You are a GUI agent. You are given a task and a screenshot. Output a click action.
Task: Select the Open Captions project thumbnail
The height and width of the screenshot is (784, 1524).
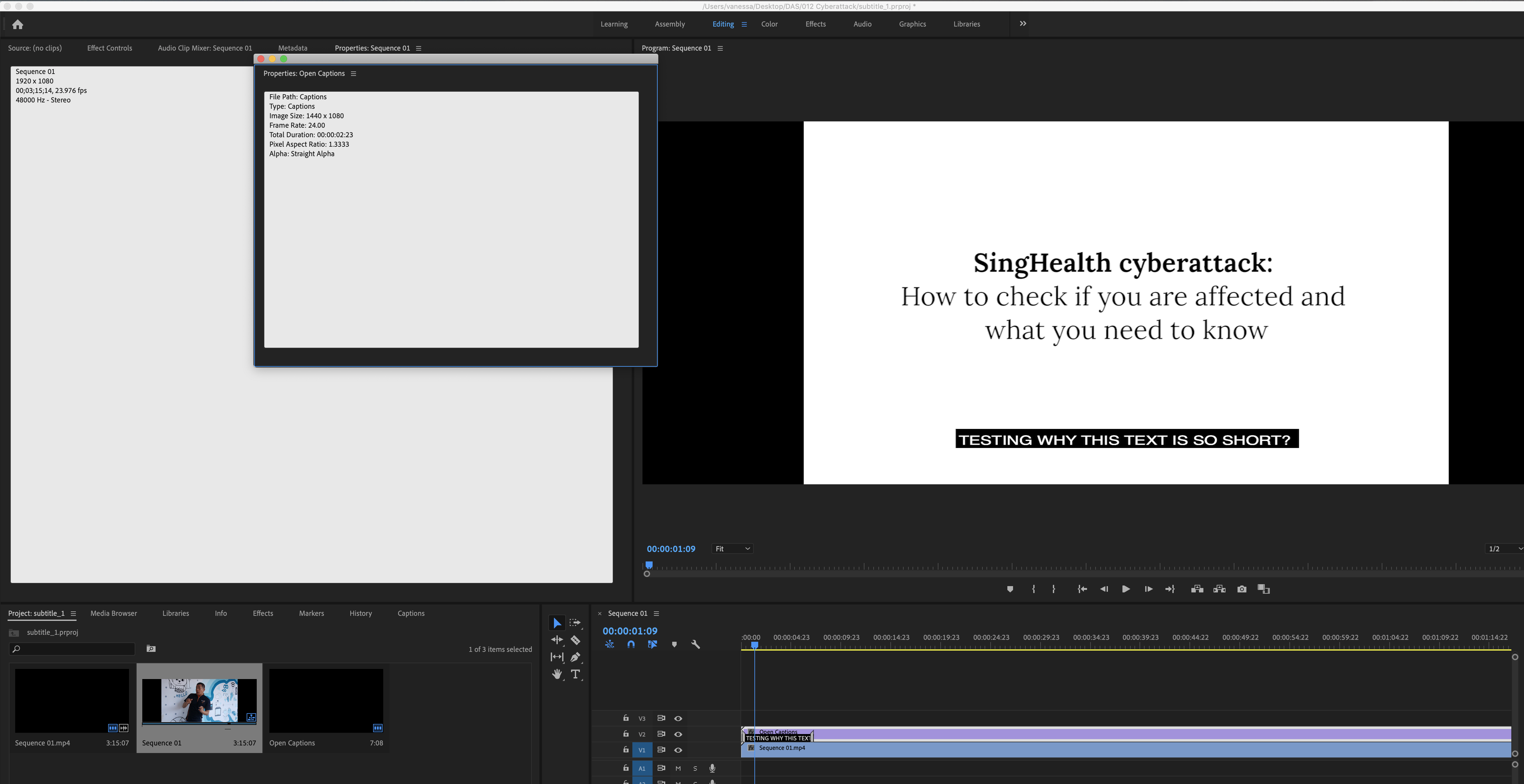pyautogui.click(x=326, y=701)
